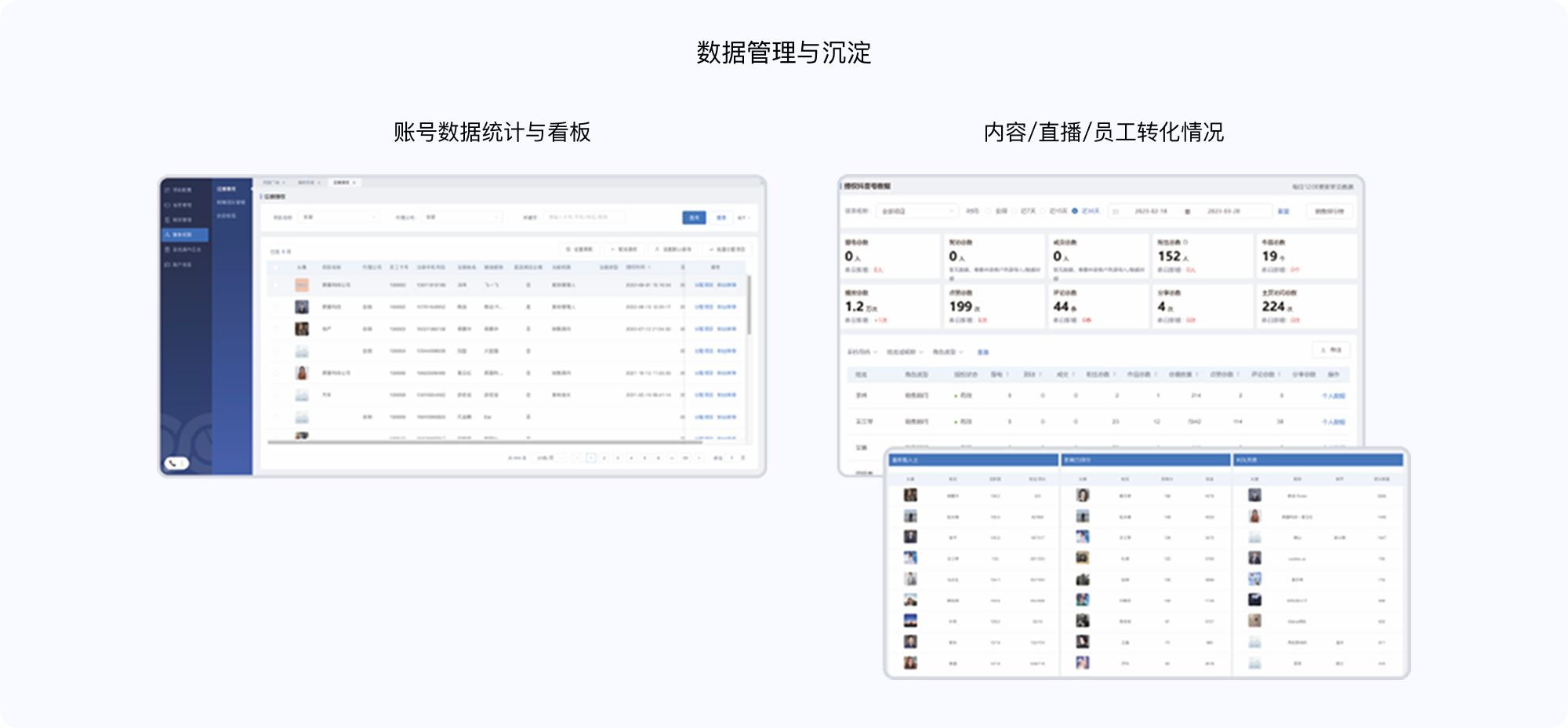1568x728 pixels.
Task: Select the currently active blue time radio button
Action: [1075, 211]
